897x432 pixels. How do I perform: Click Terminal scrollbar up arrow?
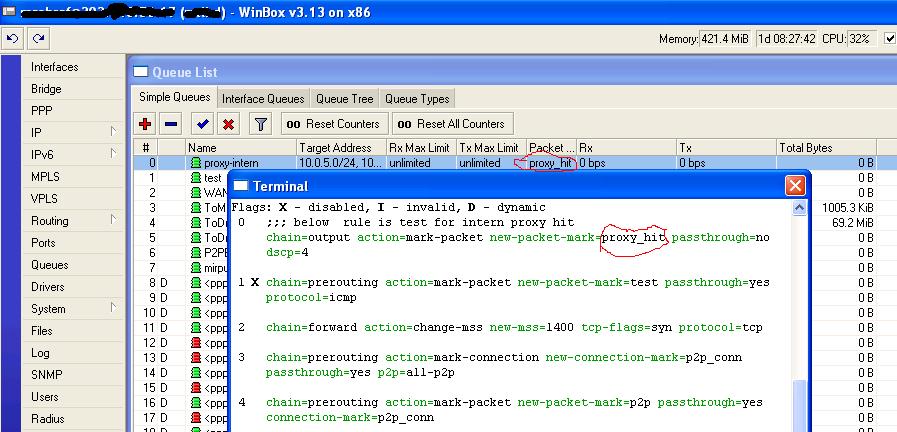(x=800, y=208)
